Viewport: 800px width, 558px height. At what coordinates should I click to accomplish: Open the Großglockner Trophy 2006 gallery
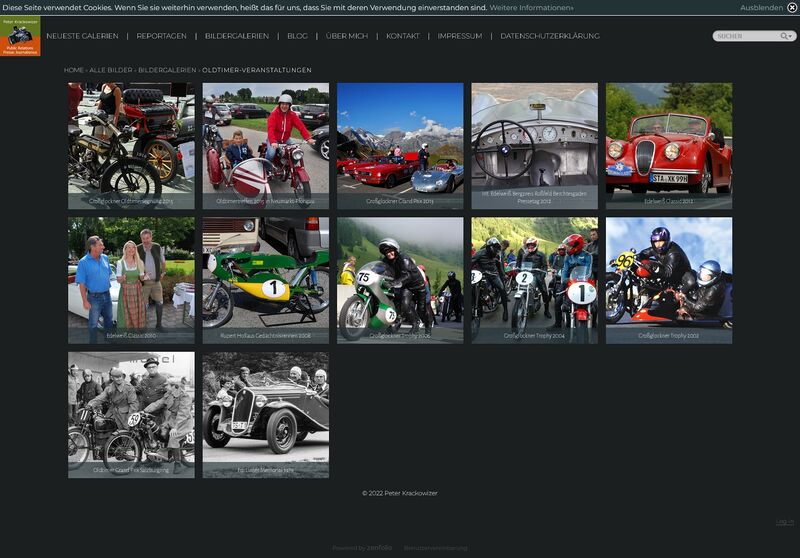point(400,280)
